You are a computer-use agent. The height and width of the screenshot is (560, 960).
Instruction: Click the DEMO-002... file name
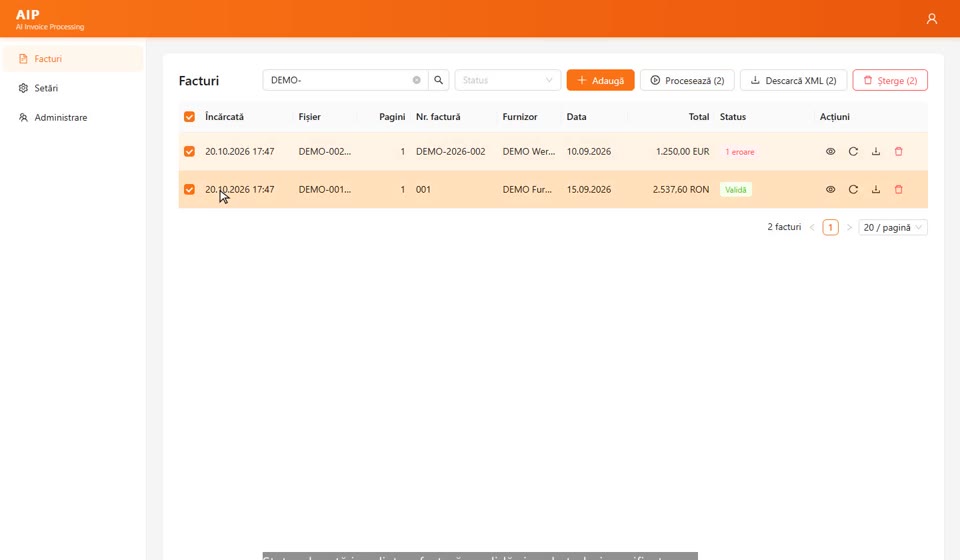[324, 152]
